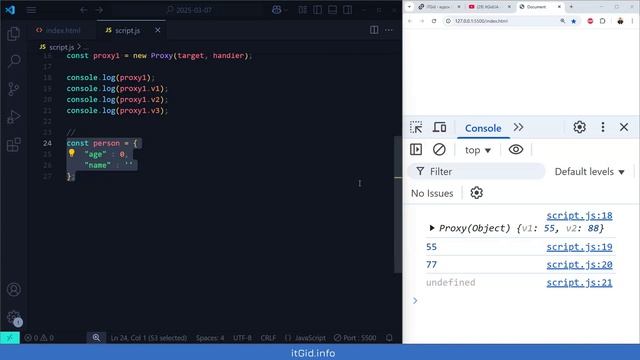Bookmark the page with the star icon
This screenshot has width=640, height=360.
(573, 21)
